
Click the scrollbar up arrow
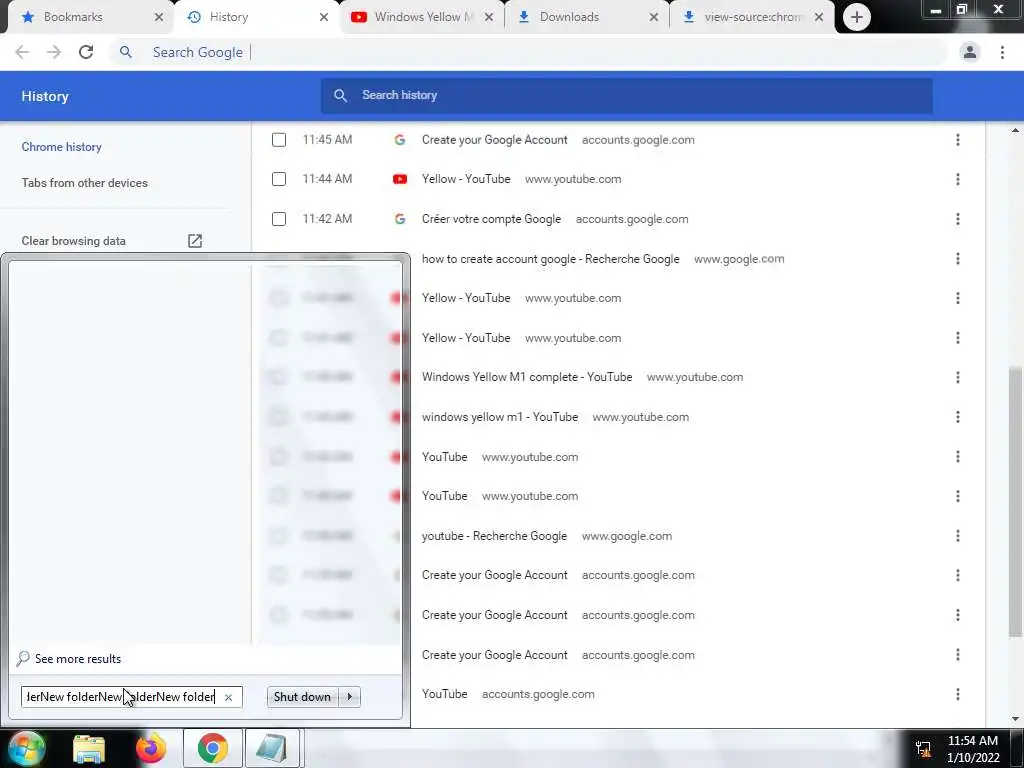1015,131
